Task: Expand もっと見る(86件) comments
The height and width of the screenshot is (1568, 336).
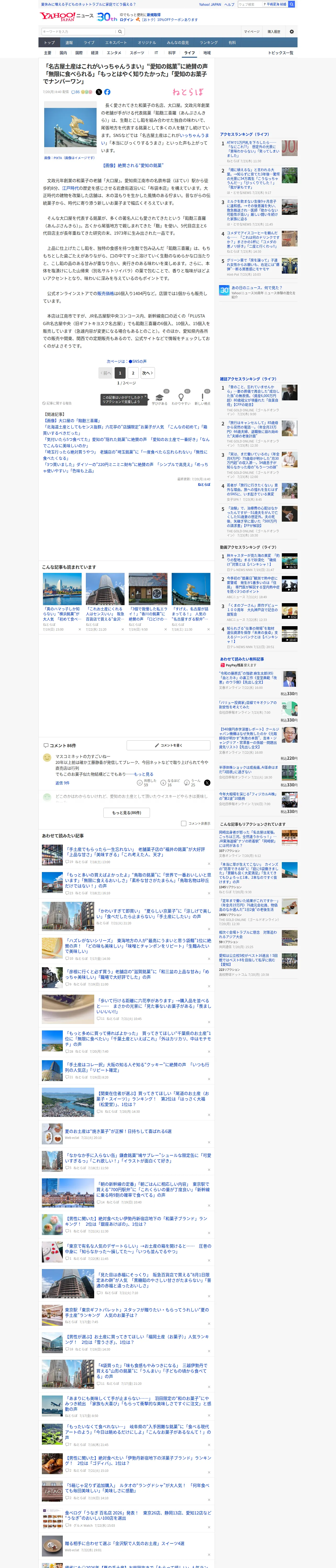Action: coord(127,812)
